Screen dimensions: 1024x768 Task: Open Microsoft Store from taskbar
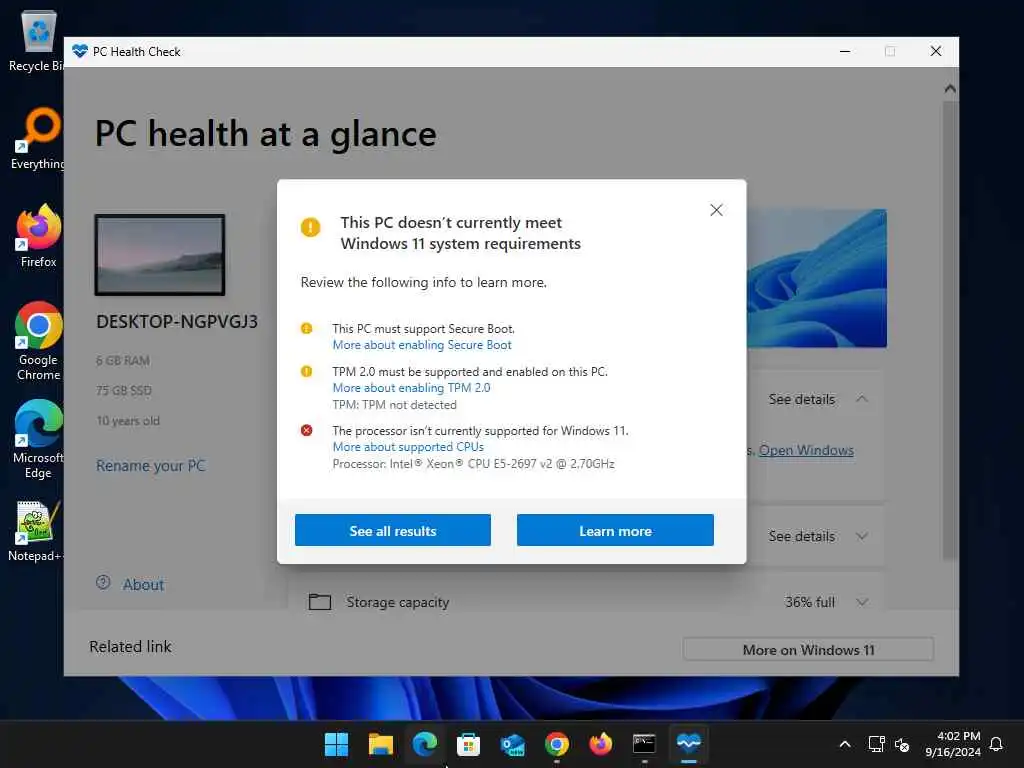(468, 744)
